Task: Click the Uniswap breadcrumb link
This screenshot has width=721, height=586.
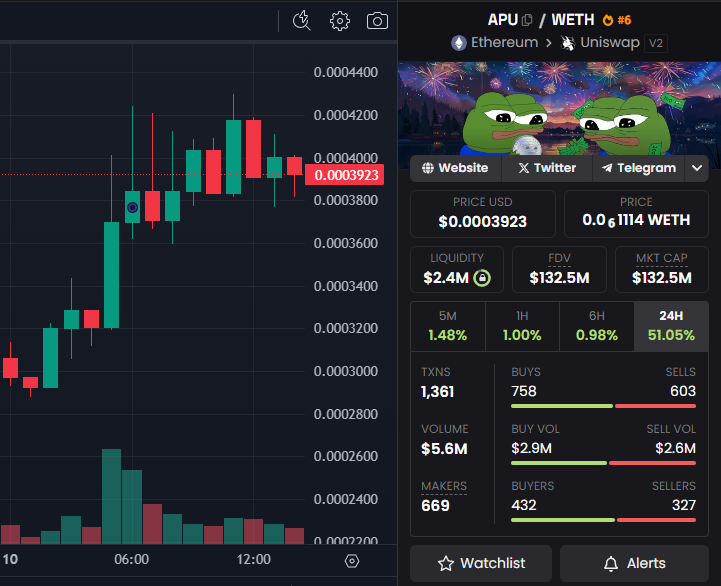Action: (x=610, y=42)
